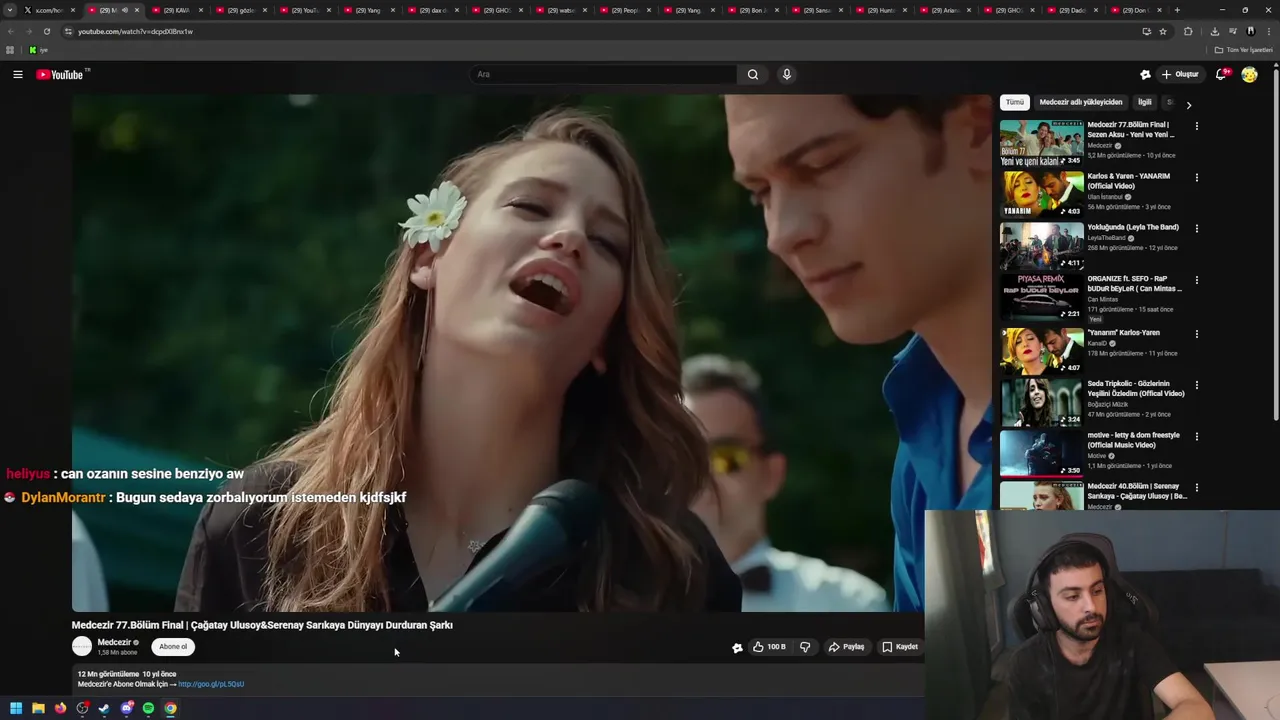Open the account avatar menu
The image size is (1280, 720).
click(x=1249, y=74)
